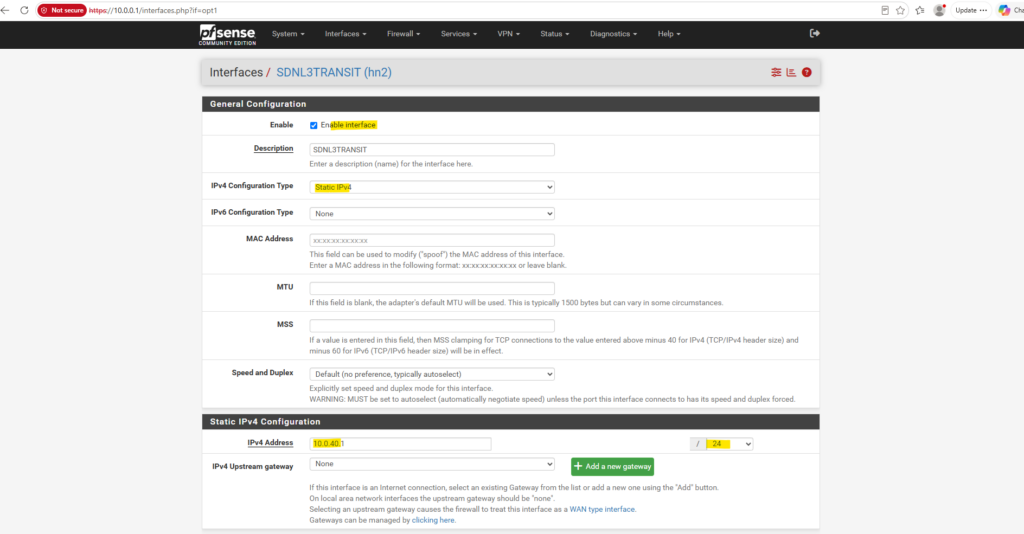Follow the WAN type interface link

pos(602,509)
